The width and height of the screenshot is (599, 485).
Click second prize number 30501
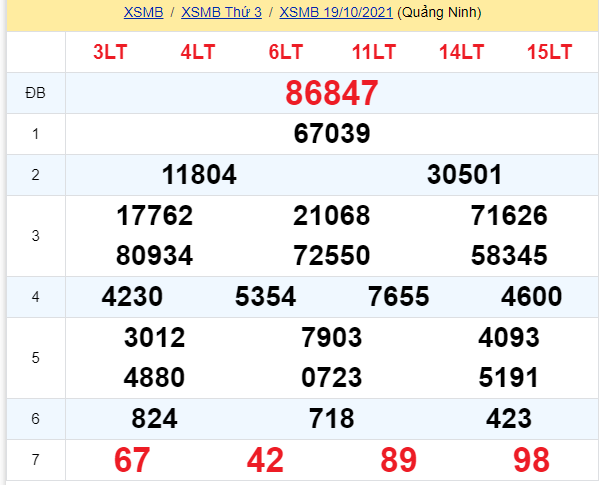[x=465, y=175]
